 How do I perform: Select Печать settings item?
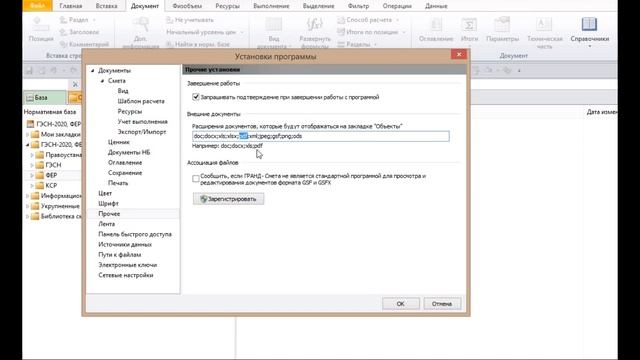click(118, 183)
